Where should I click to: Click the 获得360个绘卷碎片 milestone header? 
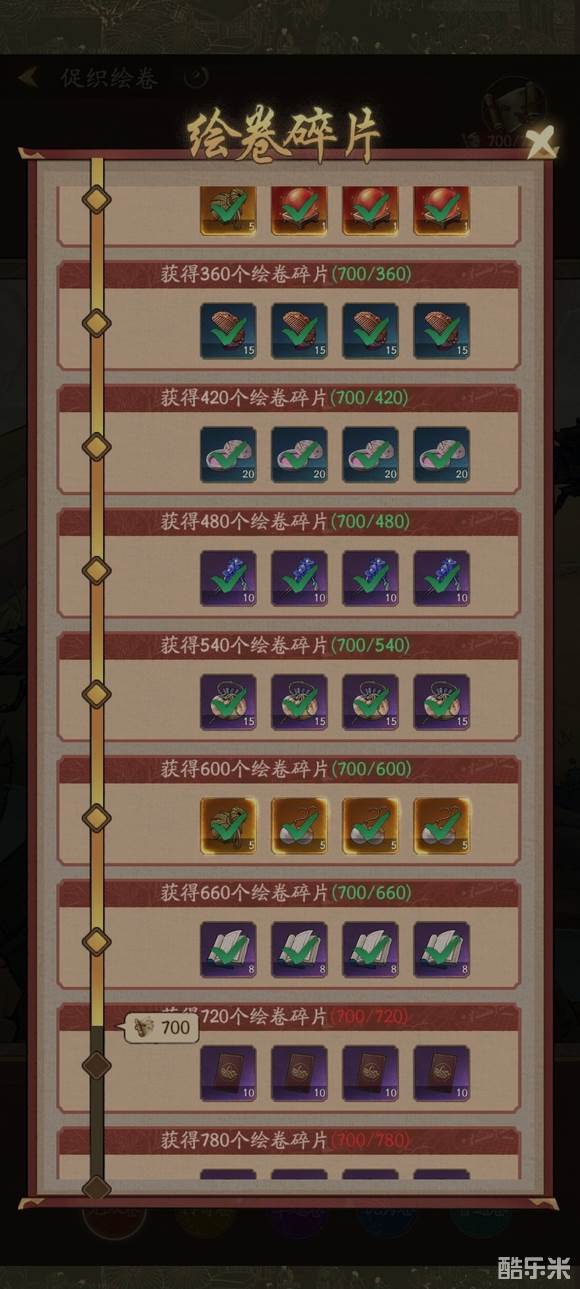click(x=288, y=274)
